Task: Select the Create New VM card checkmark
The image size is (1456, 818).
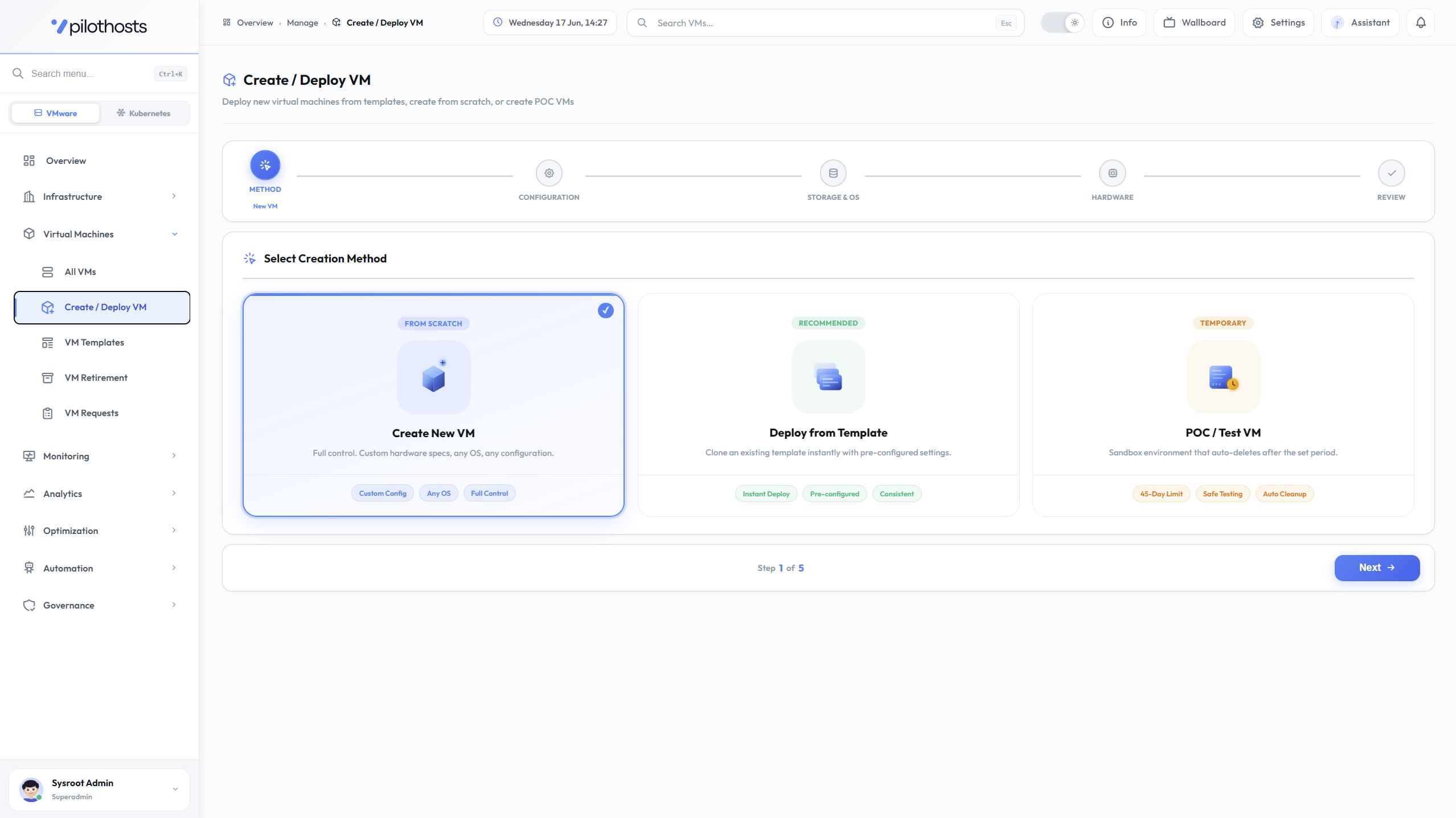Action: pyautogui.click(x=606, y=310)
